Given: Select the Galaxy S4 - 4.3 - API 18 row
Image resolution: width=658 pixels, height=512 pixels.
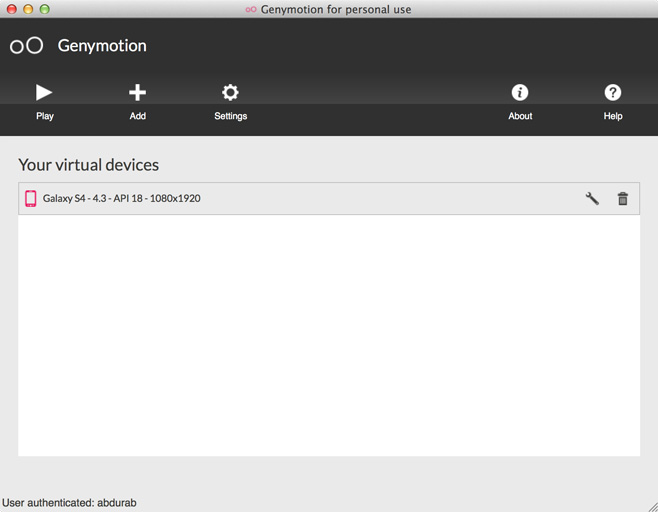Looking at the screenshot, I should (329, 198).
